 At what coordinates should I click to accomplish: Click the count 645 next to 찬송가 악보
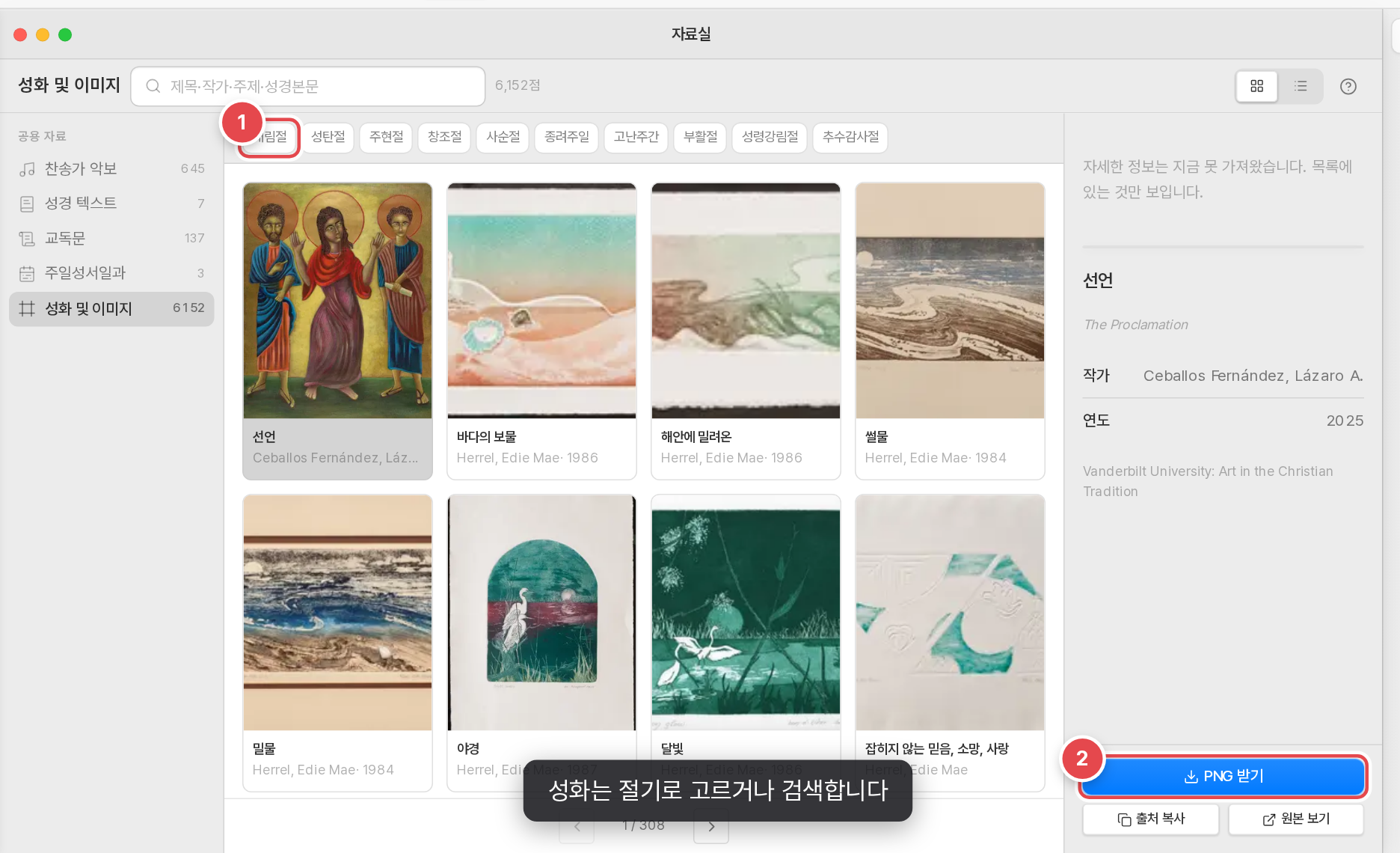click(x=192, y=169)
